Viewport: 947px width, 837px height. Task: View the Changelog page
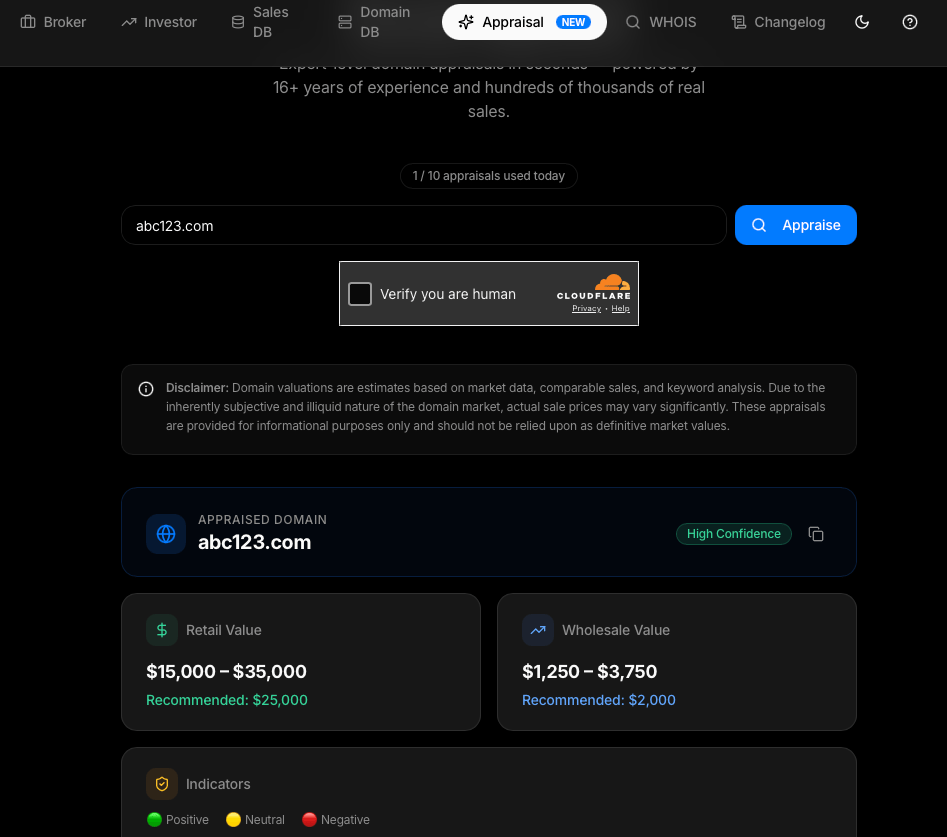point(778,22)
